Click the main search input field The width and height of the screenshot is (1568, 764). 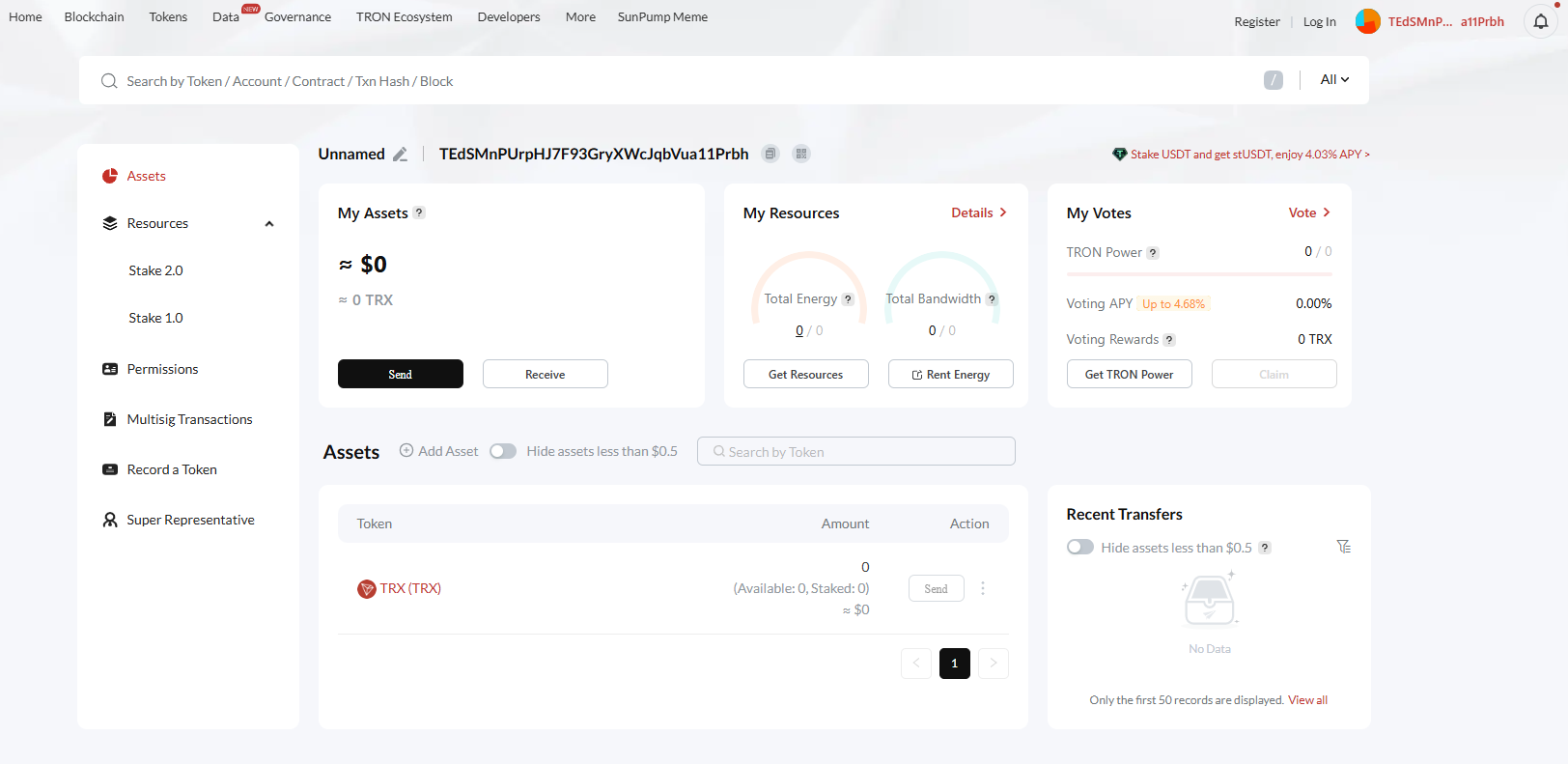click(x=676, y=80)
